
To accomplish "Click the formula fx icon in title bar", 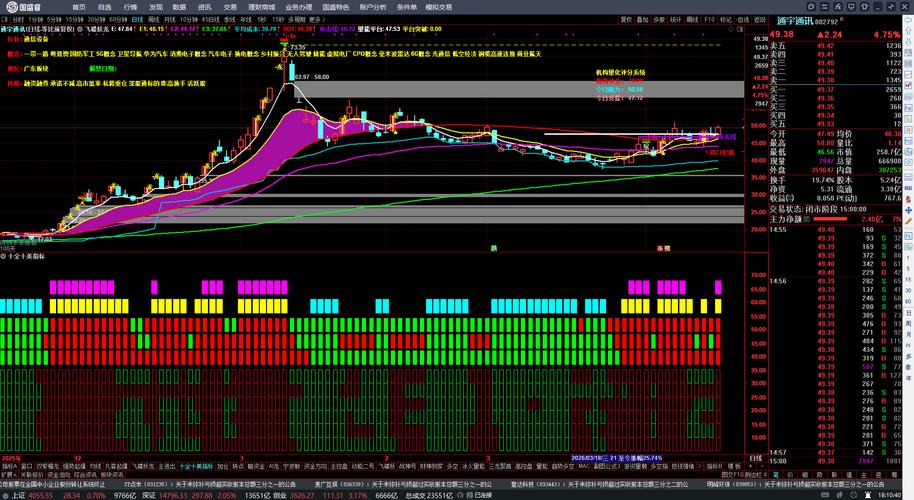I will point(838,6).
